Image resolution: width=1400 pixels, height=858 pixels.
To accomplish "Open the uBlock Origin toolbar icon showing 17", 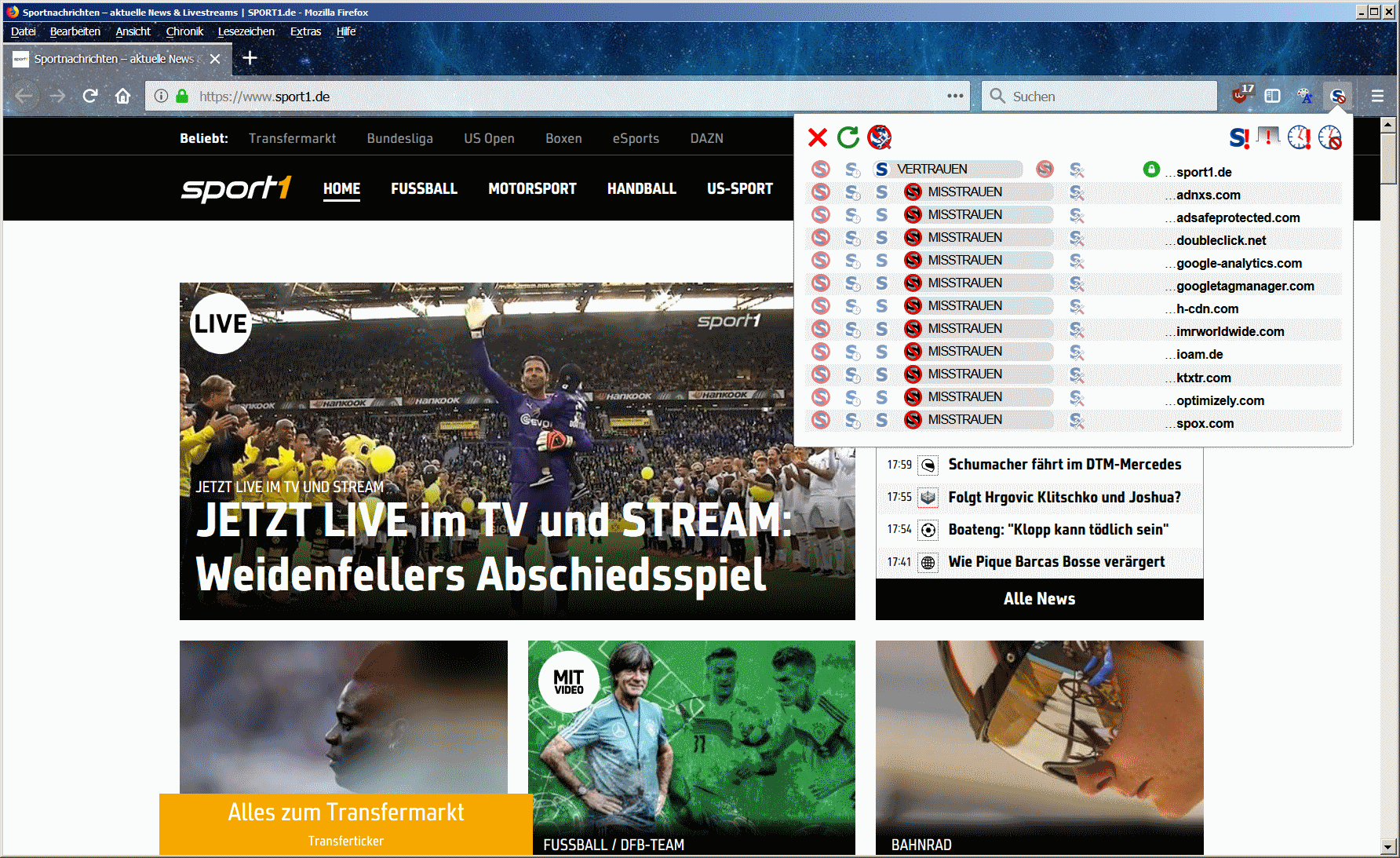I will point(1241,95).
